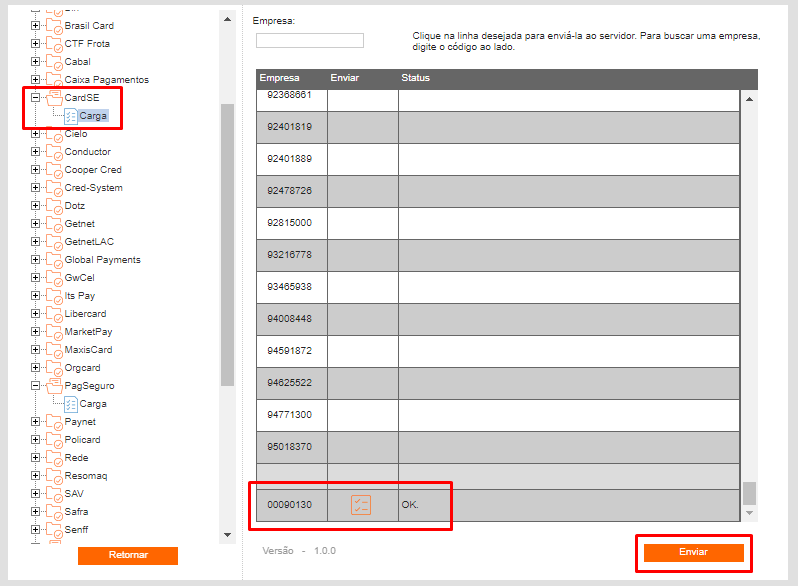Click the GetnetLAC folder icon
The height and width of the screenshot is (586, 798).
pyautogui.click(x=54, y=242)
